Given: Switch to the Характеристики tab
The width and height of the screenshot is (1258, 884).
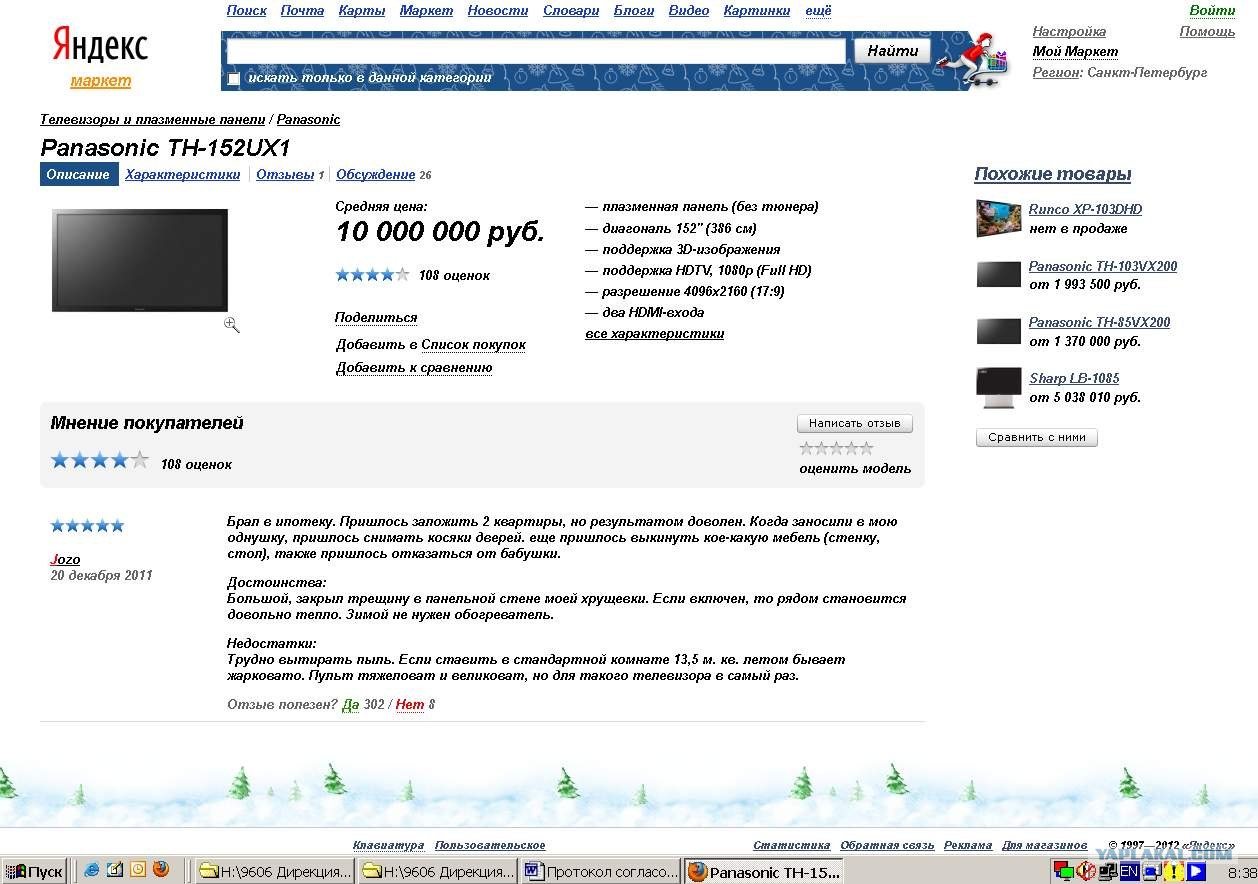Looking at the screenshot, I should pyautogui.click(x=183, y=174).
